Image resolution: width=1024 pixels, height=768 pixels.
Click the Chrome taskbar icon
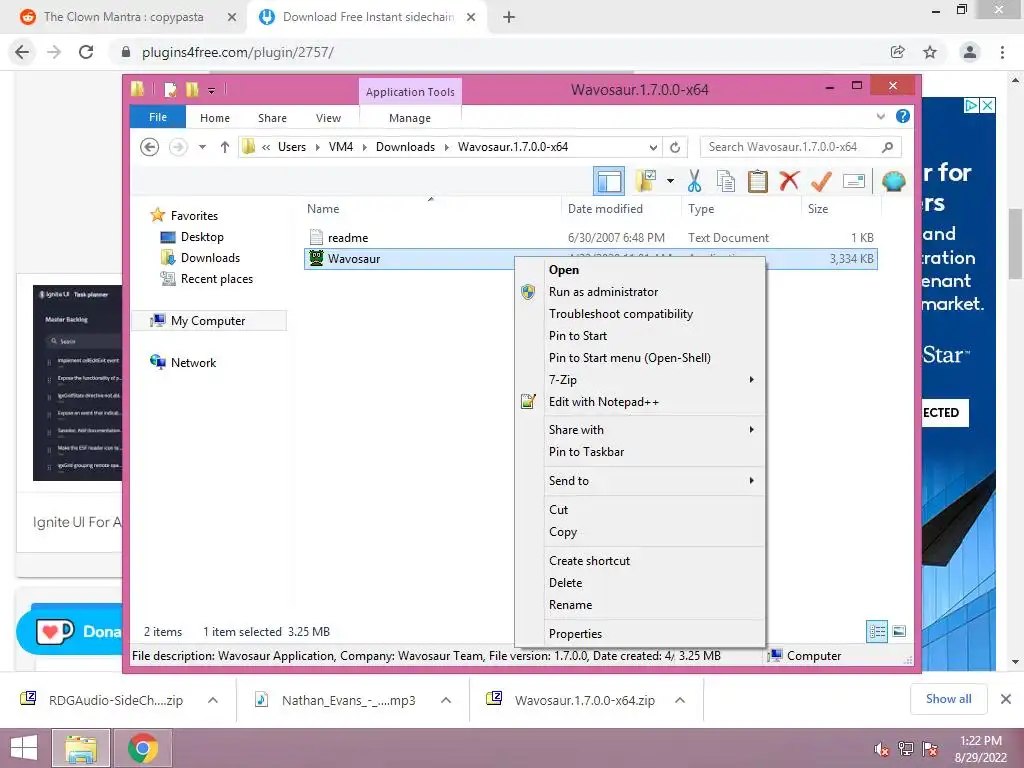coord(142,748)
